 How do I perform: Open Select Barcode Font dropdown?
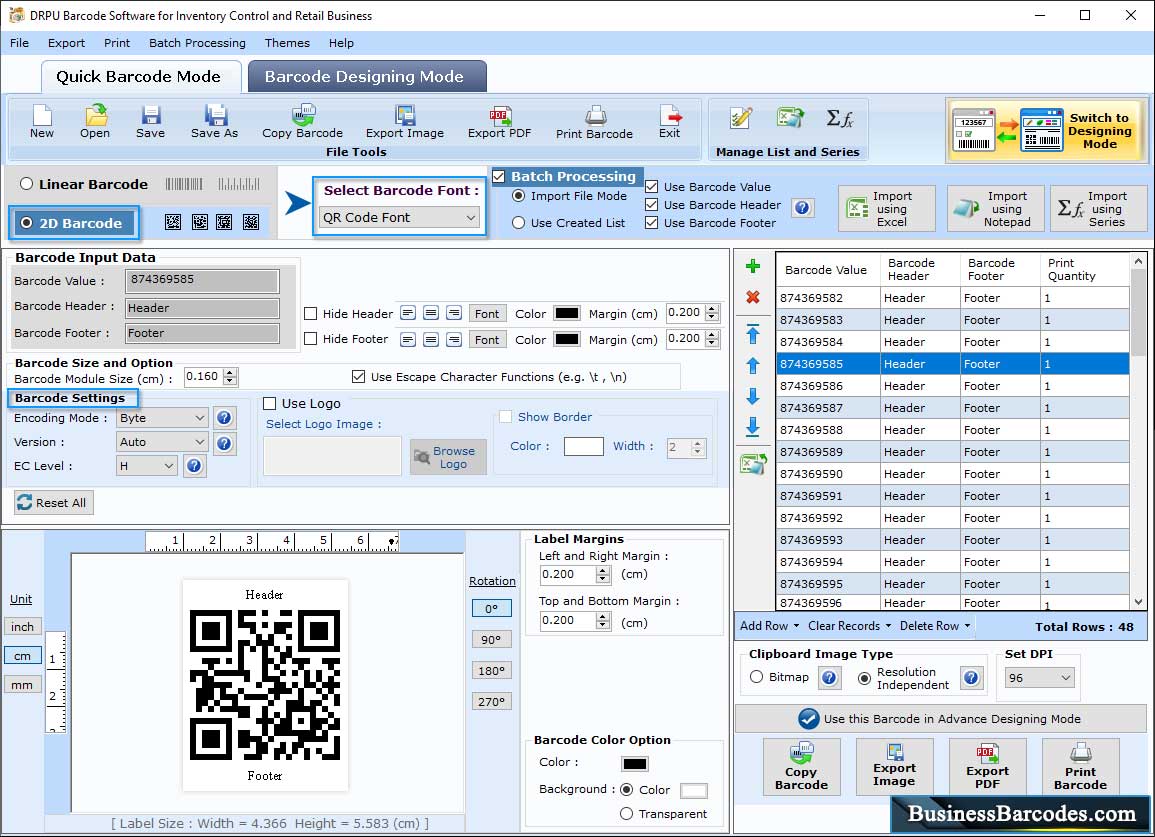[399, 217]
